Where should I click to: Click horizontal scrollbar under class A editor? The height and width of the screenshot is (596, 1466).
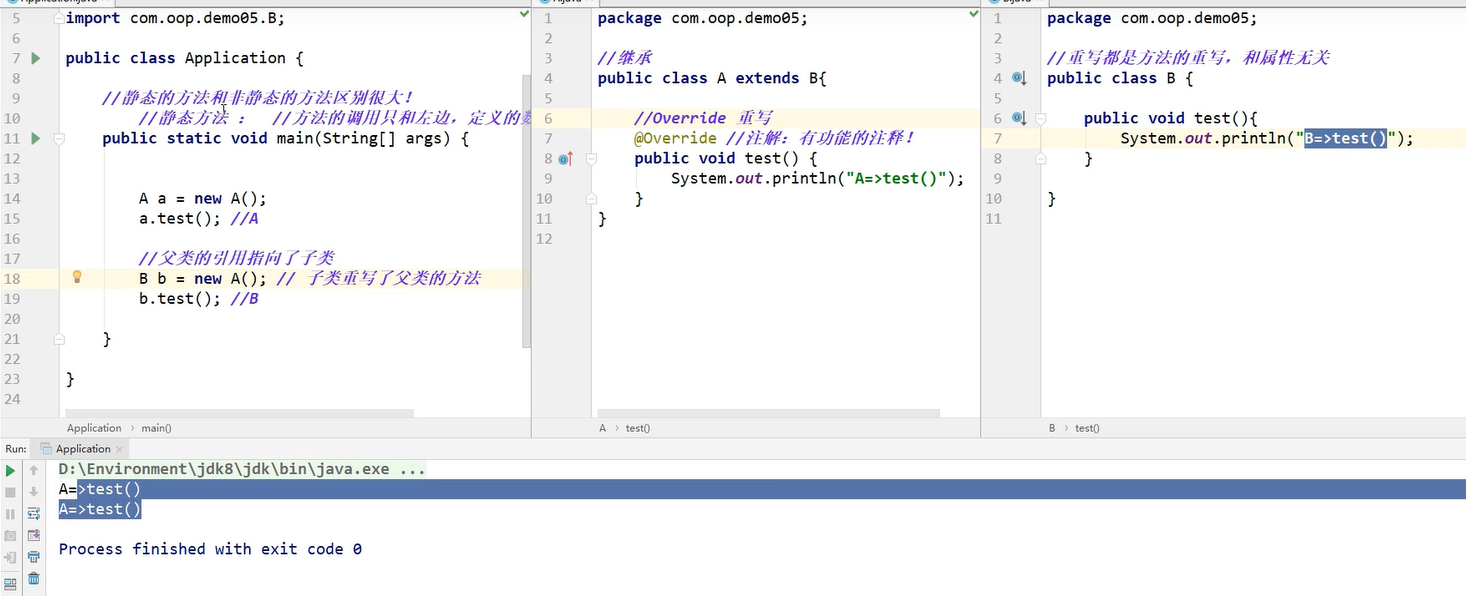pos(768,413)
